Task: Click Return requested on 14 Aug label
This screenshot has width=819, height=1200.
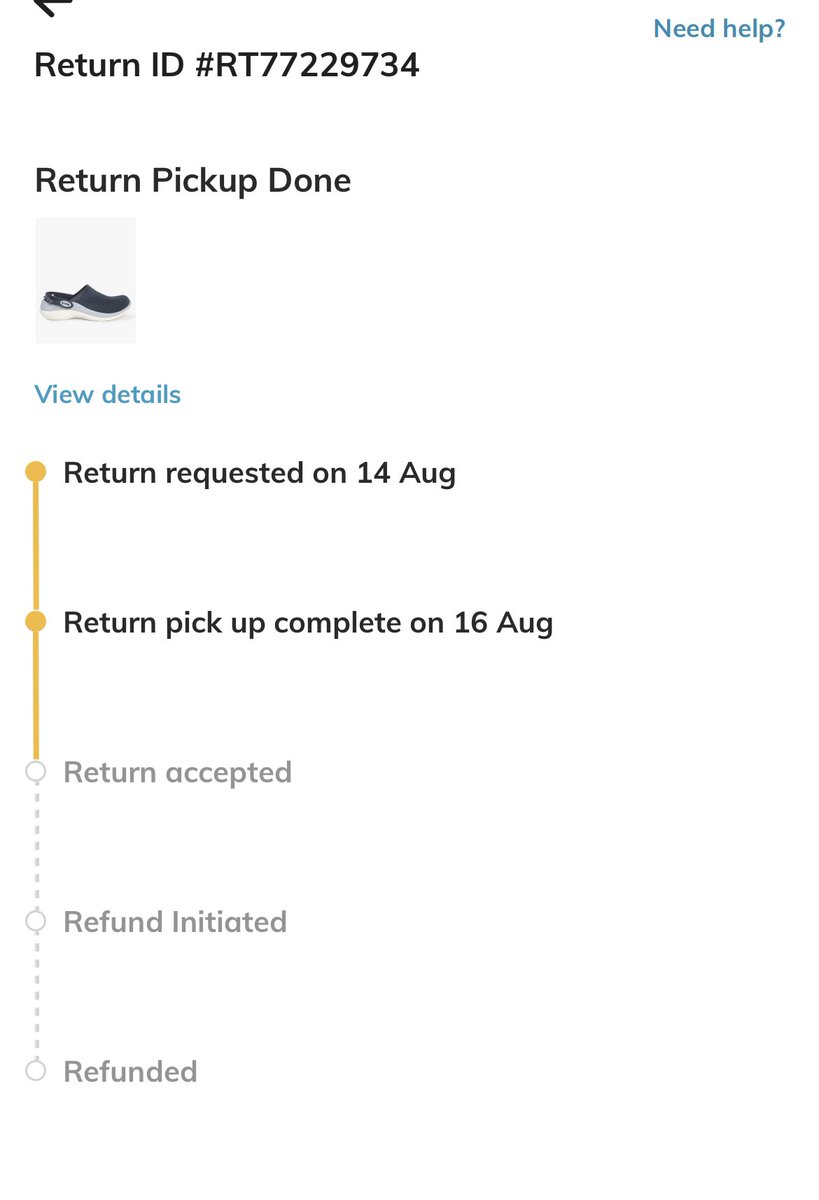Action: click(260, 473)
